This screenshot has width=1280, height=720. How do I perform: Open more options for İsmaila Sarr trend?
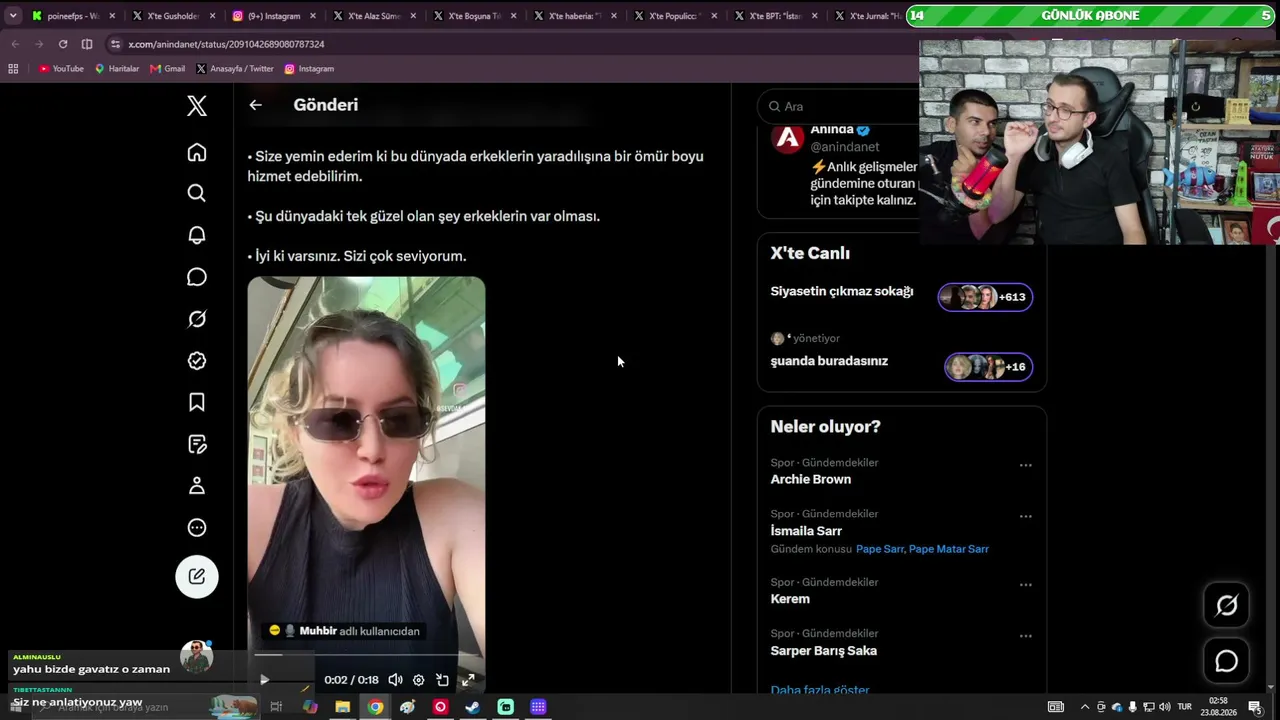[x=1025, y=516]
